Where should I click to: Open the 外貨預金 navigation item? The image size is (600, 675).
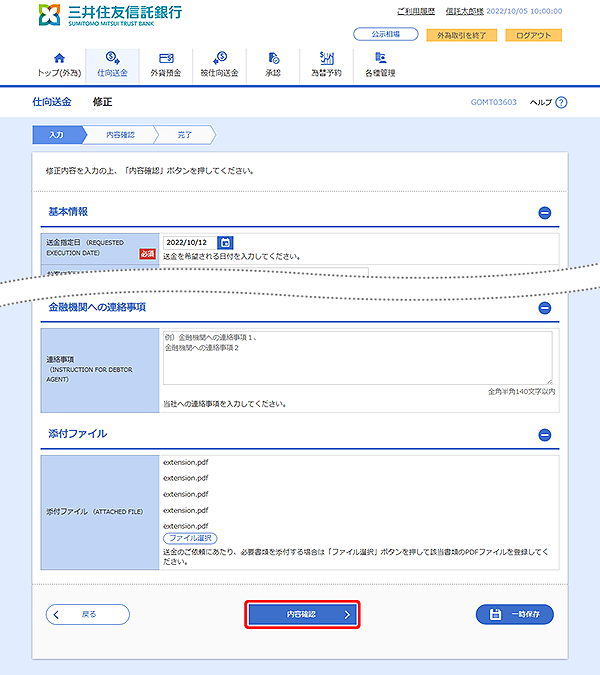click(x=166, y=65)
